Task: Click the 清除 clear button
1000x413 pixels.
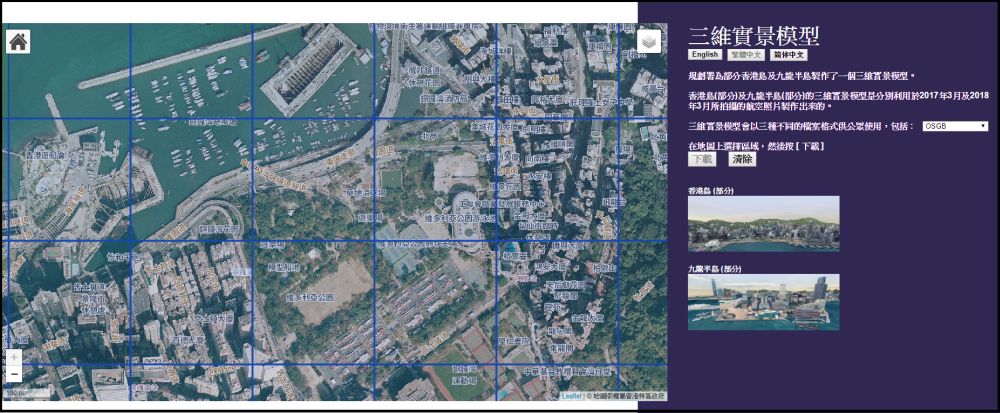Action: [741, 159]
